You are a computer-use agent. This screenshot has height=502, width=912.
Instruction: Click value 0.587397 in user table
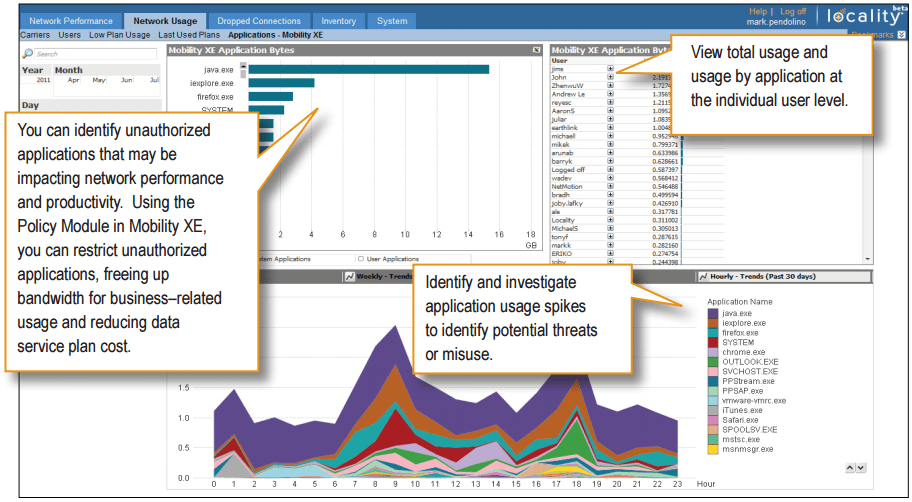coord(665,170)
